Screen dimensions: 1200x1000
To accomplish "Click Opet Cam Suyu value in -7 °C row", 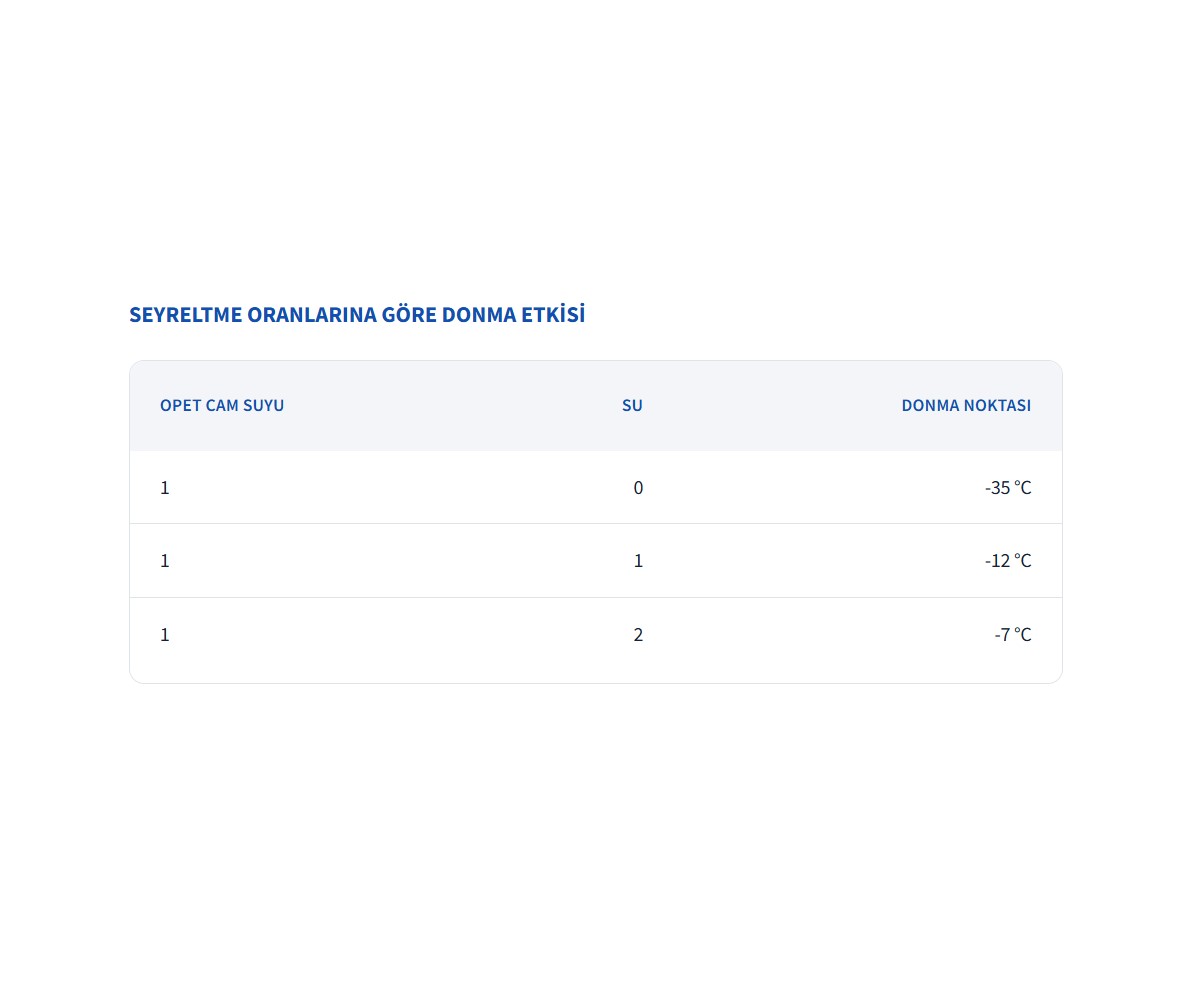I will click(x=165, y=635).
